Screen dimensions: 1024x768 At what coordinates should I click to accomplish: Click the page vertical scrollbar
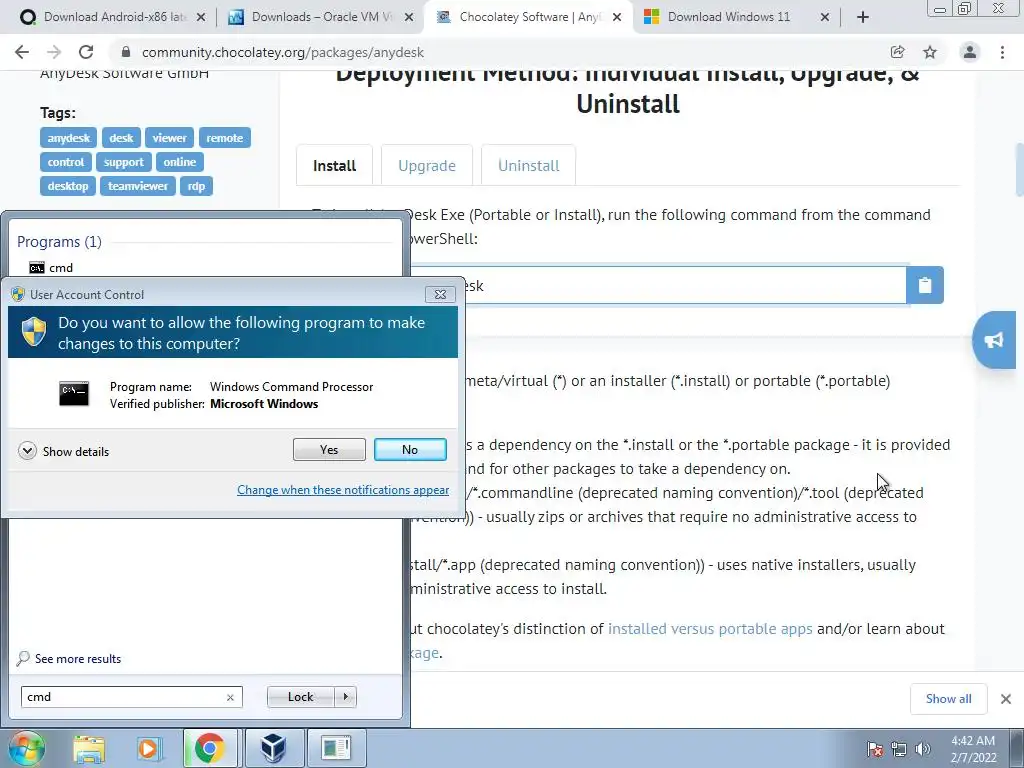pyautogui.click(x=1019, y=170)
